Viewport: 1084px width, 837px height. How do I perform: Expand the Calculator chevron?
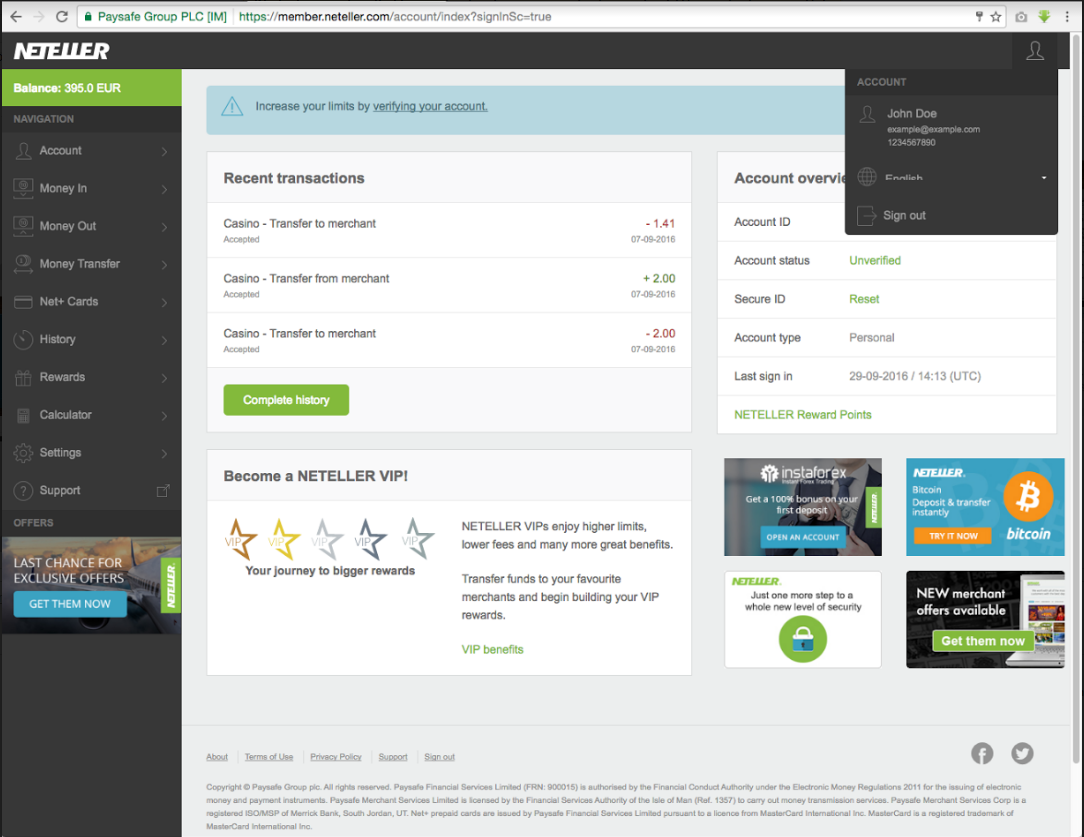pyautogui.click(x=165, y=415)
